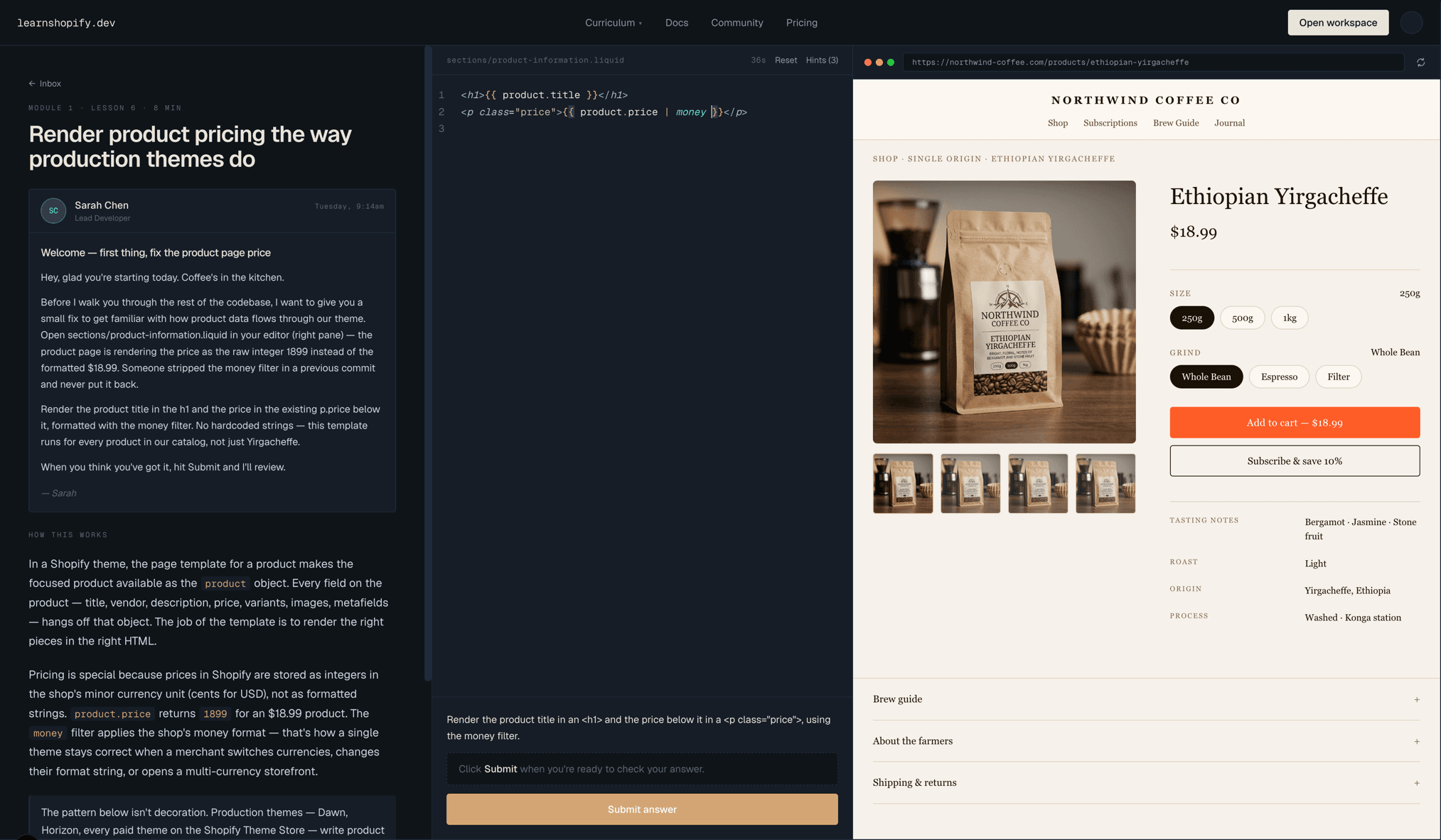Screen dimensions: 1441x840
Task: Select the 1kg size option
Action: [x=1290, y=318]
